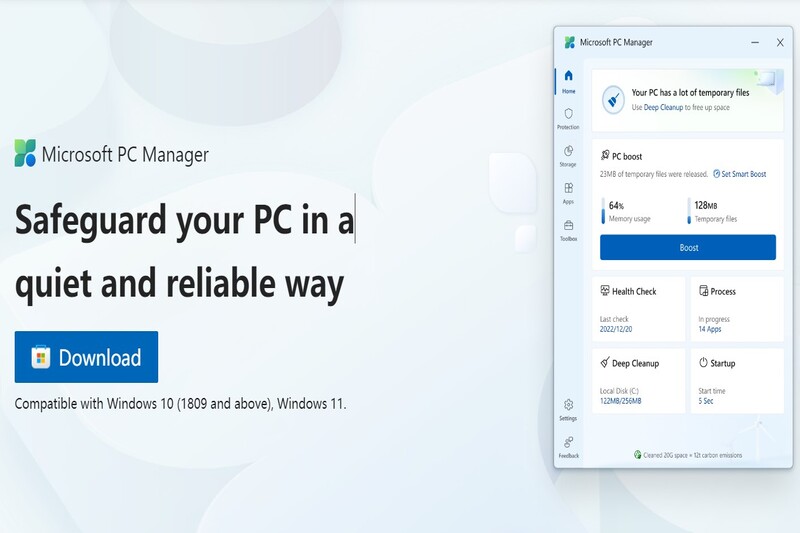The image size is (800, 533).
Task: Click the PC boost rocket icon
Action: pyautogui.click(x=605, y=155)
